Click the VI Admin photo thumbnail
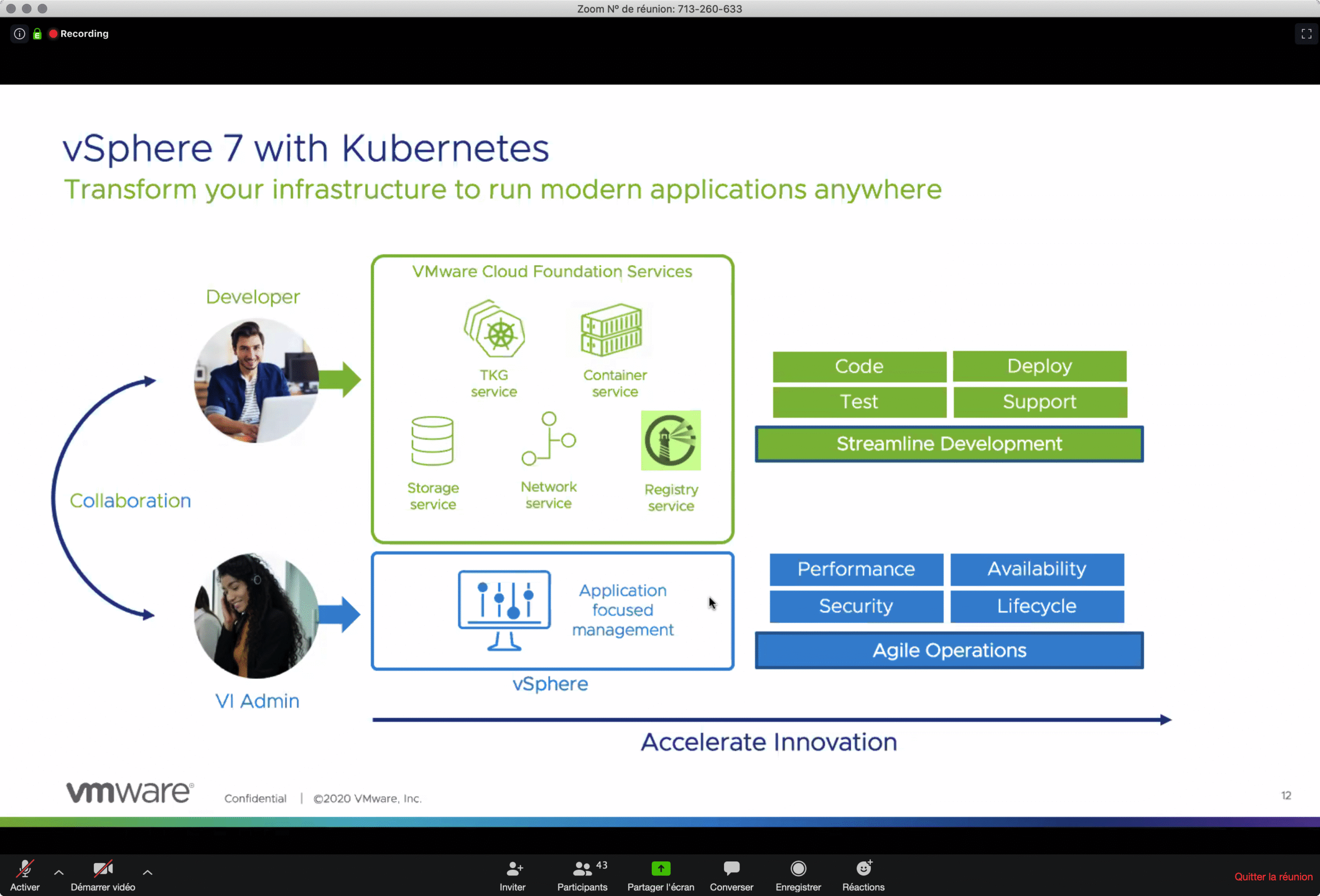Viewport: 1320px width, 896px height. 256,616
